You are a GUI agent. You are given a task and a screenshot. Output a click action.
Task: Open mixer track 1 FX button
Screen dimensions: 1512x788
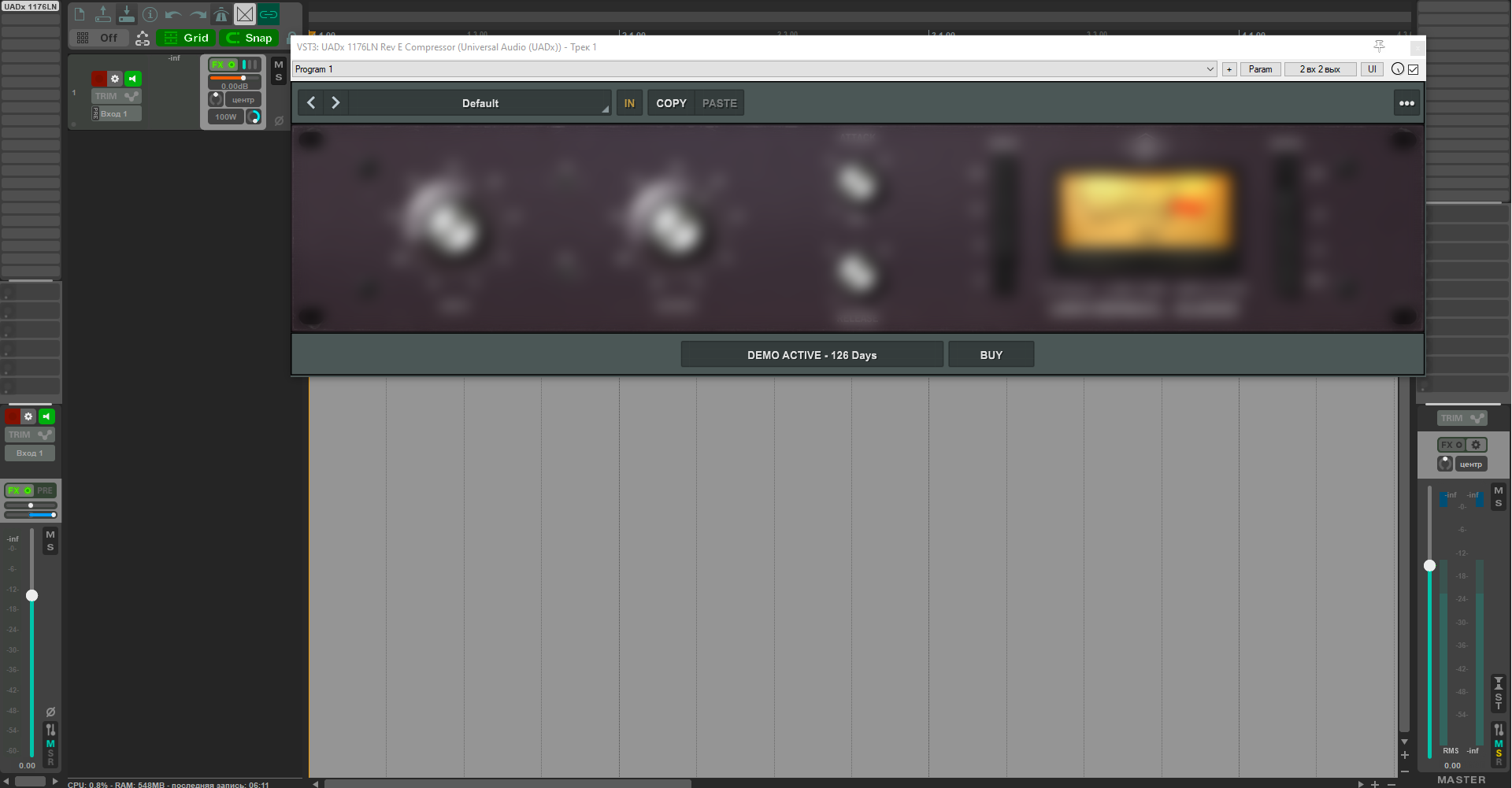19,490
